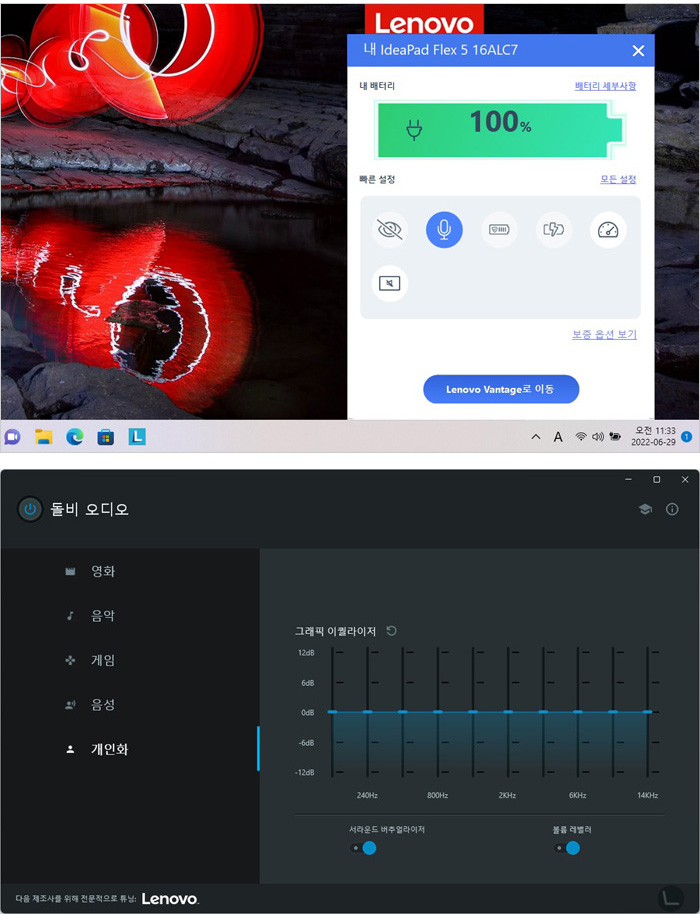
Task: Open the Lenovo Vantage L taskbar icon
Action: coord(137,437)
